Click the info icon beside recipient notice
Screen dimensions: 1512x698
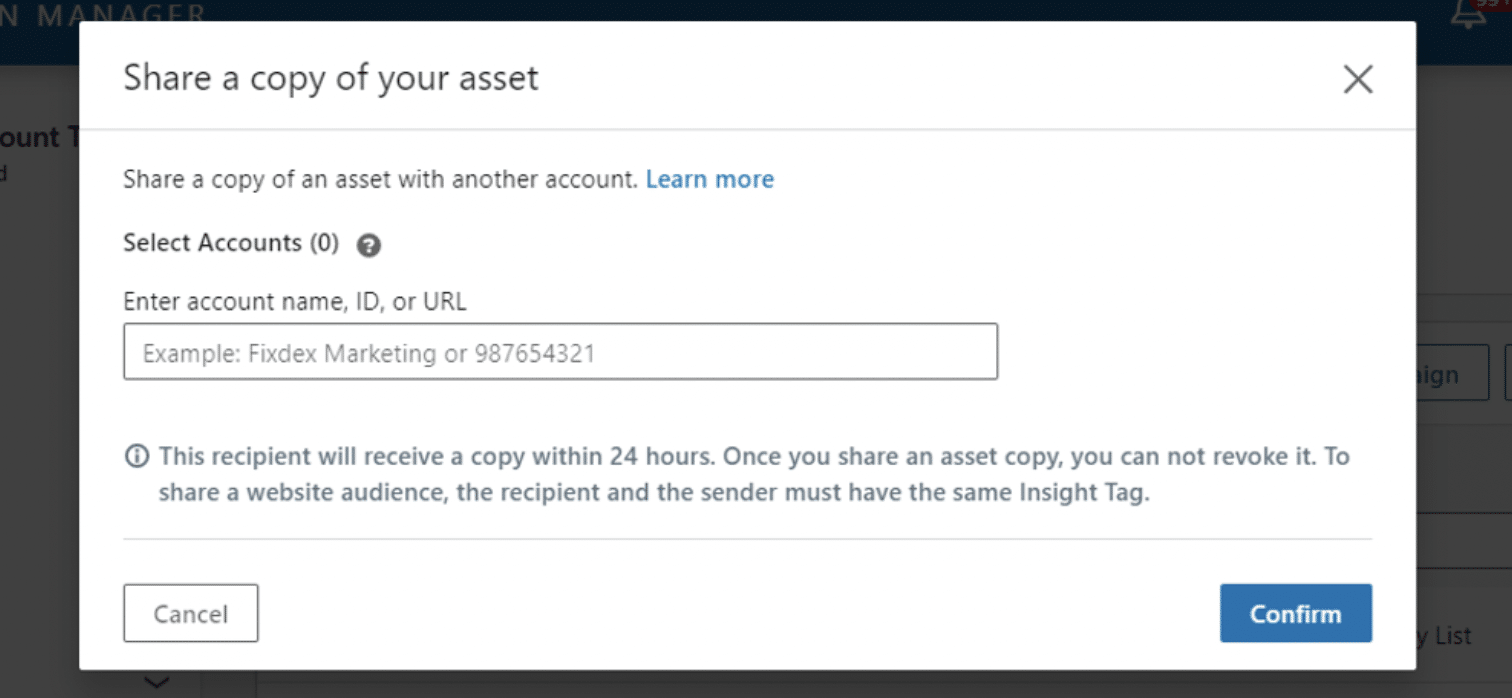(x=136, y=457)
